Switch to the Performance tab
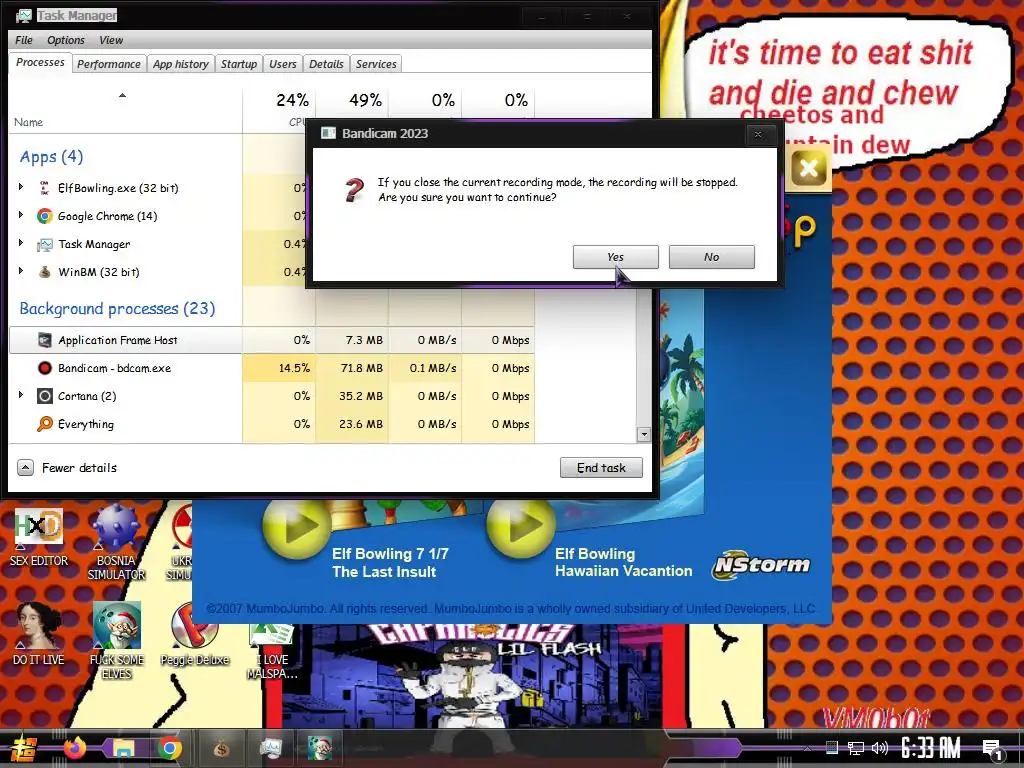1024x768 pixels. coord(108,64)
